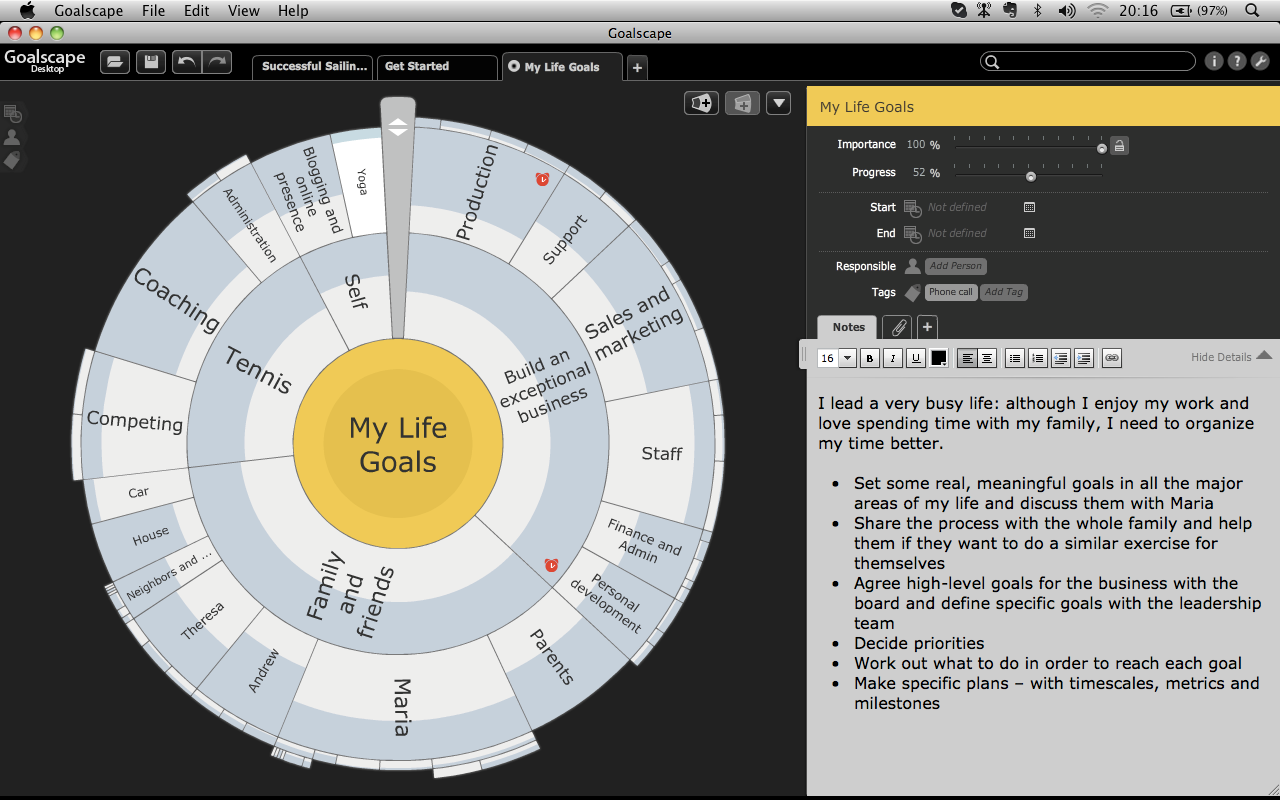Open the attachments paperclip tab
This screenshot has height=800, width=1280.
tap(897, 327)
